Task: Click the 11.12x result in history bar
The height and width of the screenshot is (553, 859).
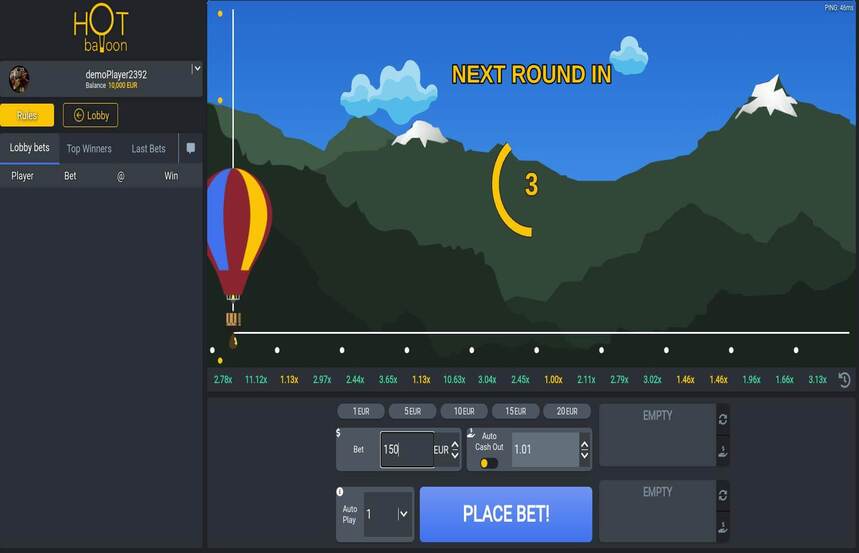Action: tap(256, 379)
